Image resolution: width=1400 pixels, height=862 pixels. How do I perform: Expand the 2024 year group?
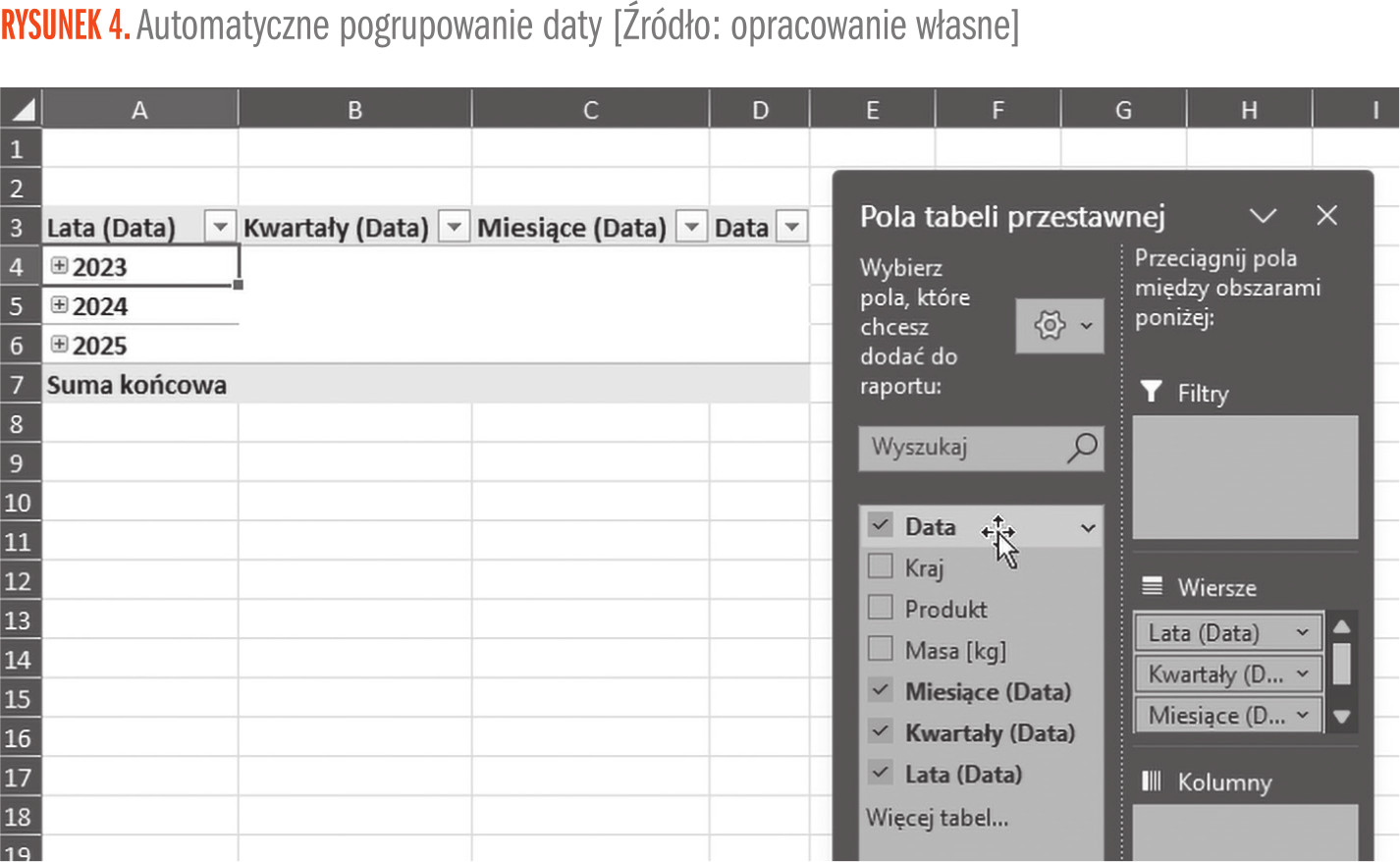(x=60, y=305)
